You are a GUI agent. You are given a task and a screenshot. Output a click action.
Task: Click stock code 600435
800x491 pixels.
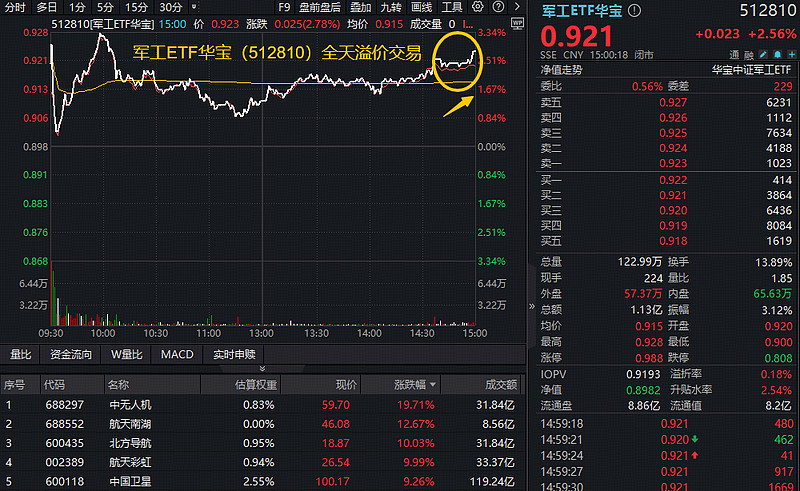[64, 443]
